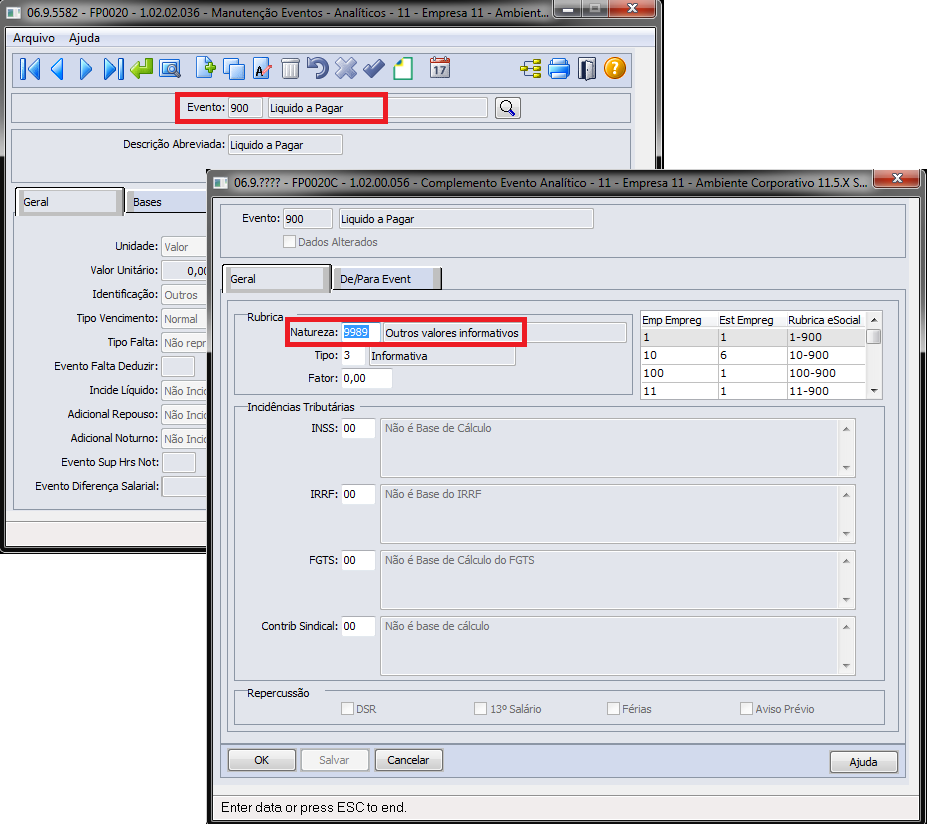930x827 pixels.
Task: Click the Tipo code field
Action: pos(353,355)
